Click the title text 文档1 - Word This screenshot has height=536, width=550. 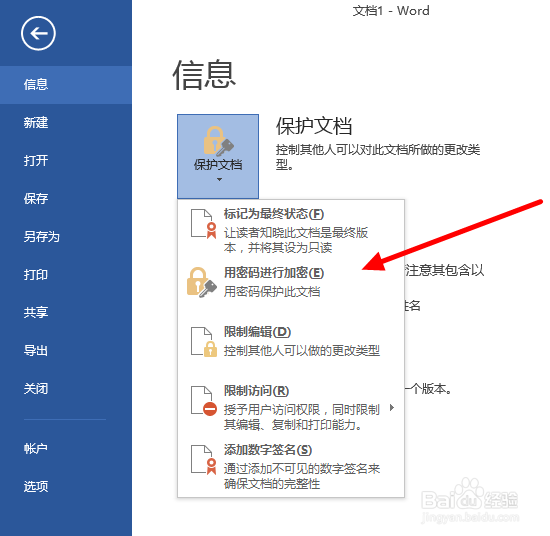tap(391, 11)
